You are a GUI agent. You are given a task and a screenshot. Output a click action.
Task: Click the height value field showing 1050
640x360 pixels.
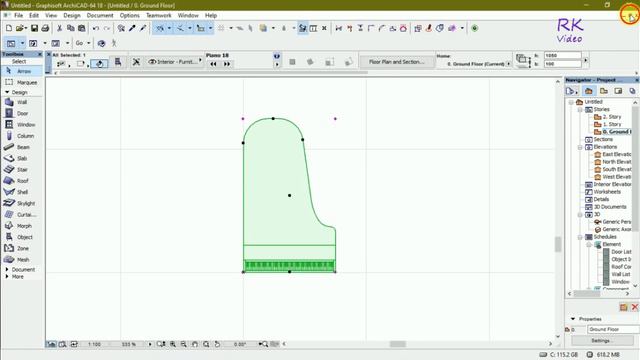coord(562,56)
